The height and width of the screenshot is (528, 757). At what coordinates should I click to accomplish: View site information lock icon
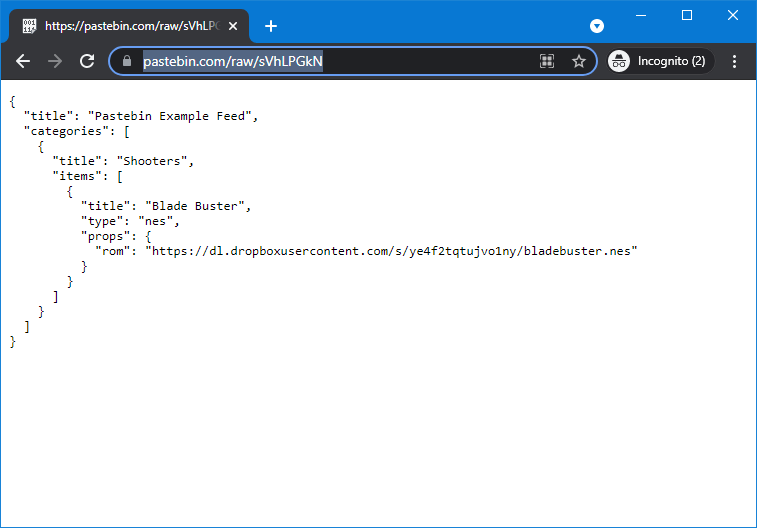[x=126, y=61]
